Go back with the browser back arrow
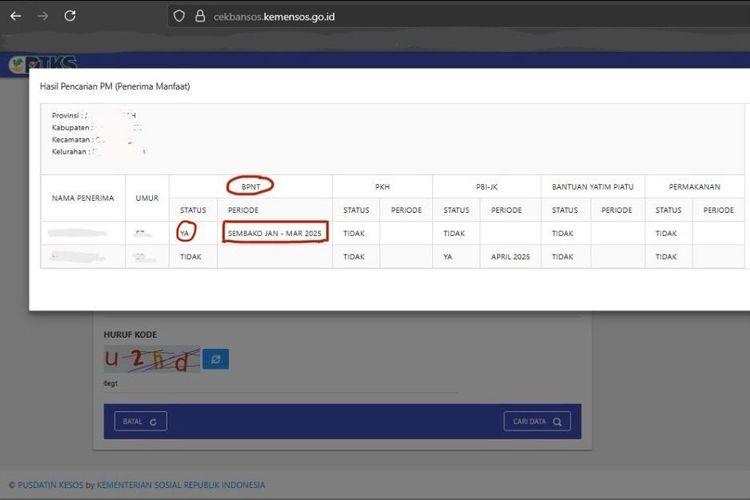Image resolution: width=750 pixels, height=500 pixels. [x=16, y=16]
